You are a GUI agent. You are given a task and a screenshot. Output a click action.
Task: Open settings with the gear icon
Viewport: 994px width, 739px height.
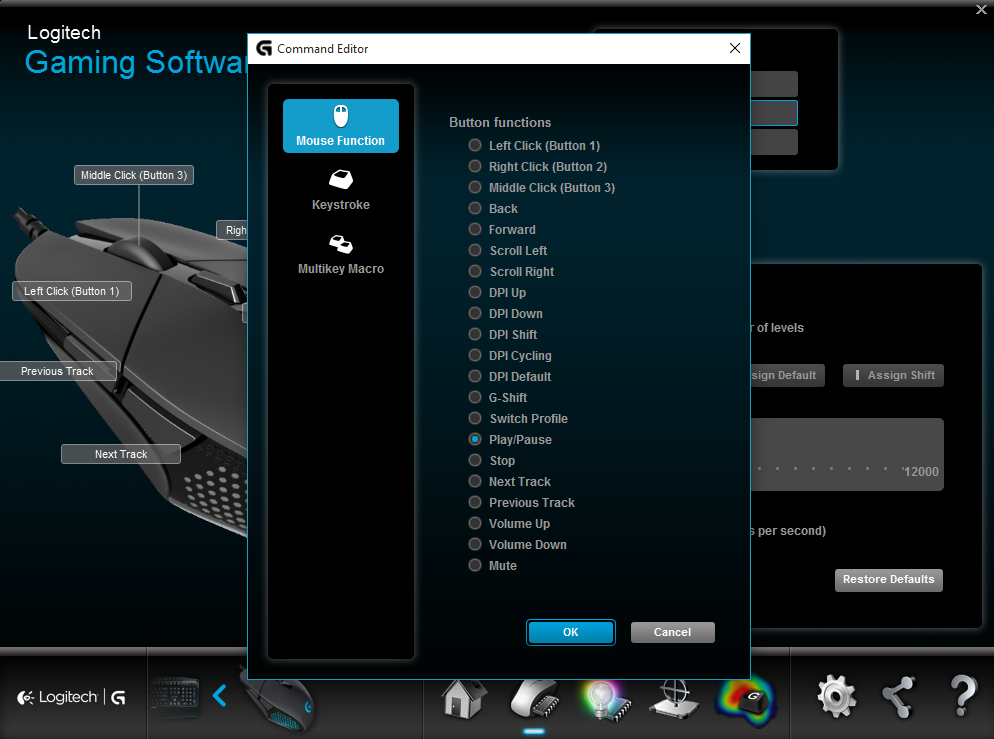pyautogui.click(x=836, y=696)
